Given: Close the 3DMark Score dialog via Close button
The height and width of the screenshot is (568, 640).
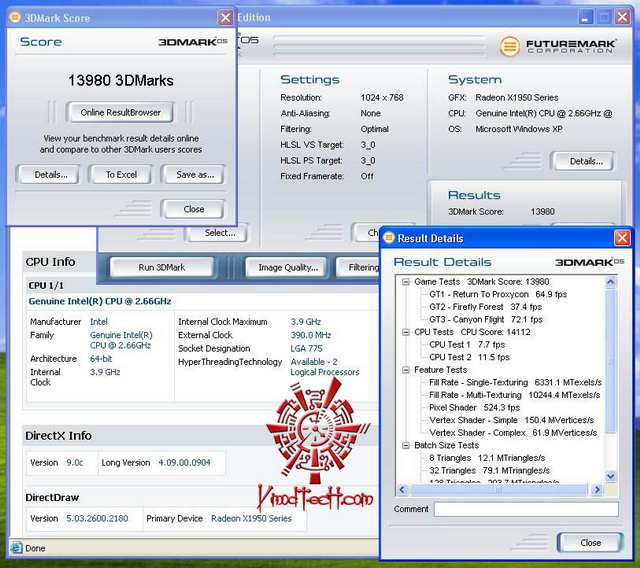Looking at the screenshot, I should [193, 209].
